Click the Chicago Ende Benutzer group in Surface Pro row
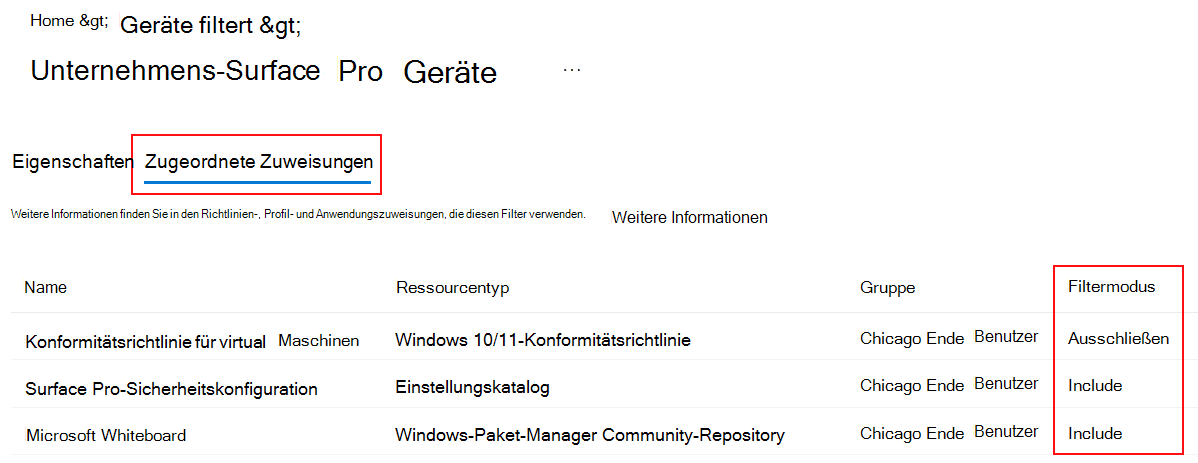1198x463 pixels. coord(949,384)
